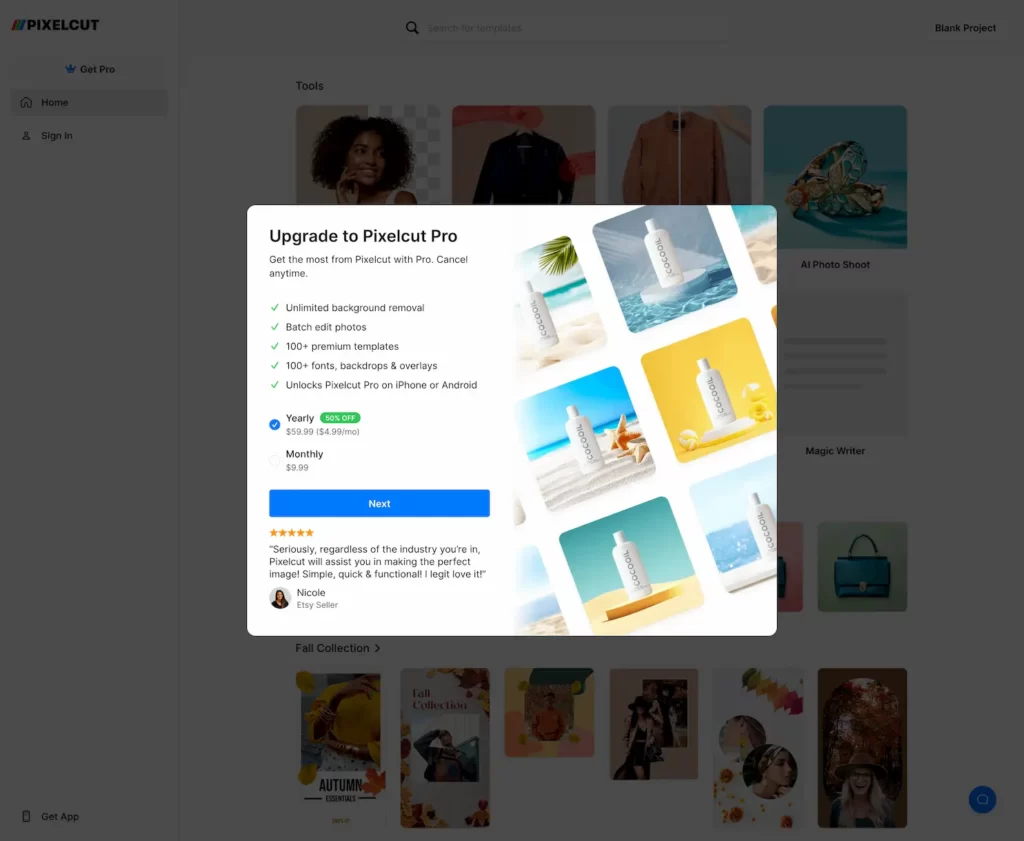The height and width of the screenshot is (841, 1024).
Task: Open the Magic Writer tool
Action: click(x=835, y=363)
